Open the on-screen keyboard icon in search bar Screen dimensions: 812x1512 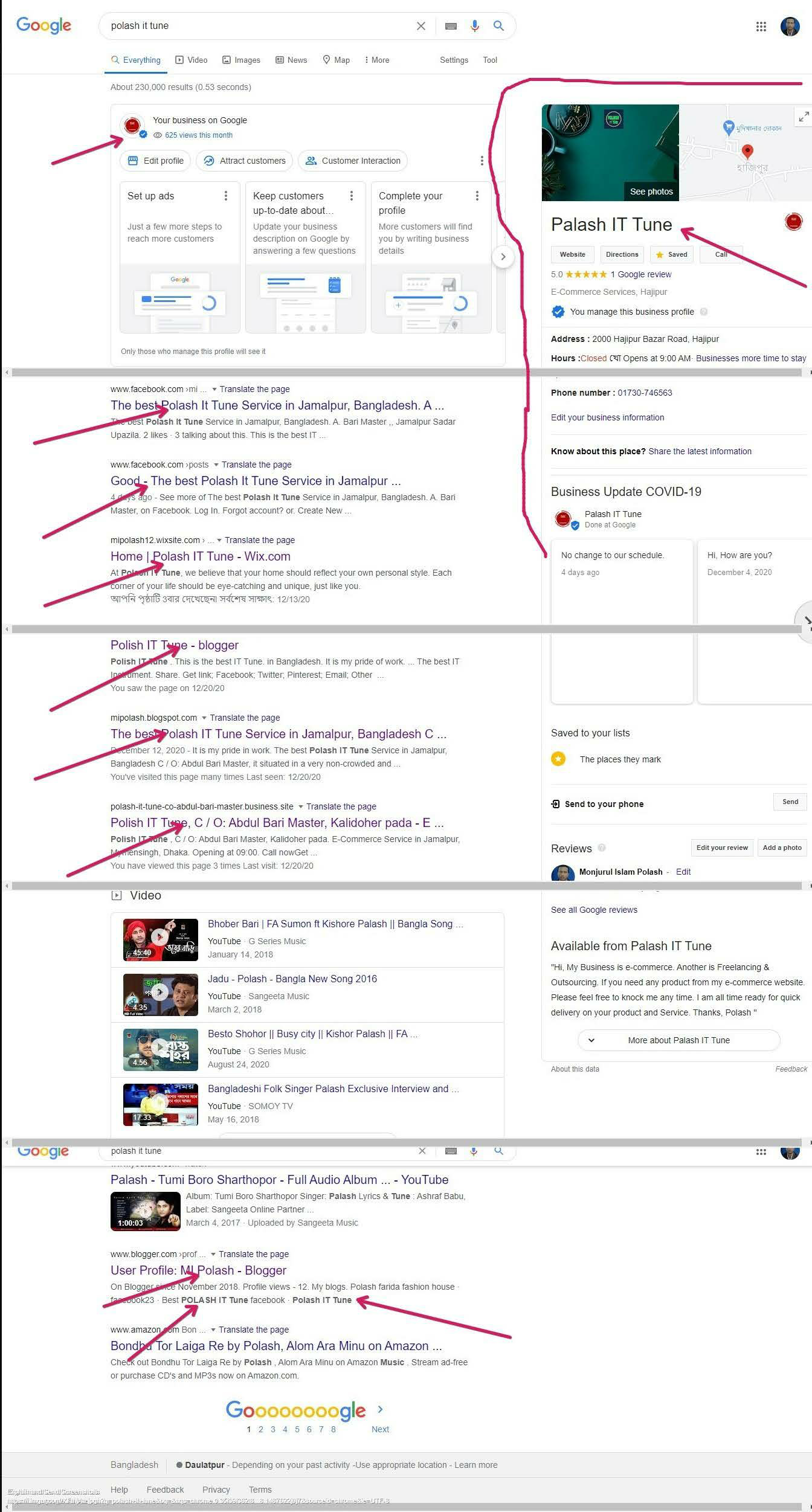(451, 26)
